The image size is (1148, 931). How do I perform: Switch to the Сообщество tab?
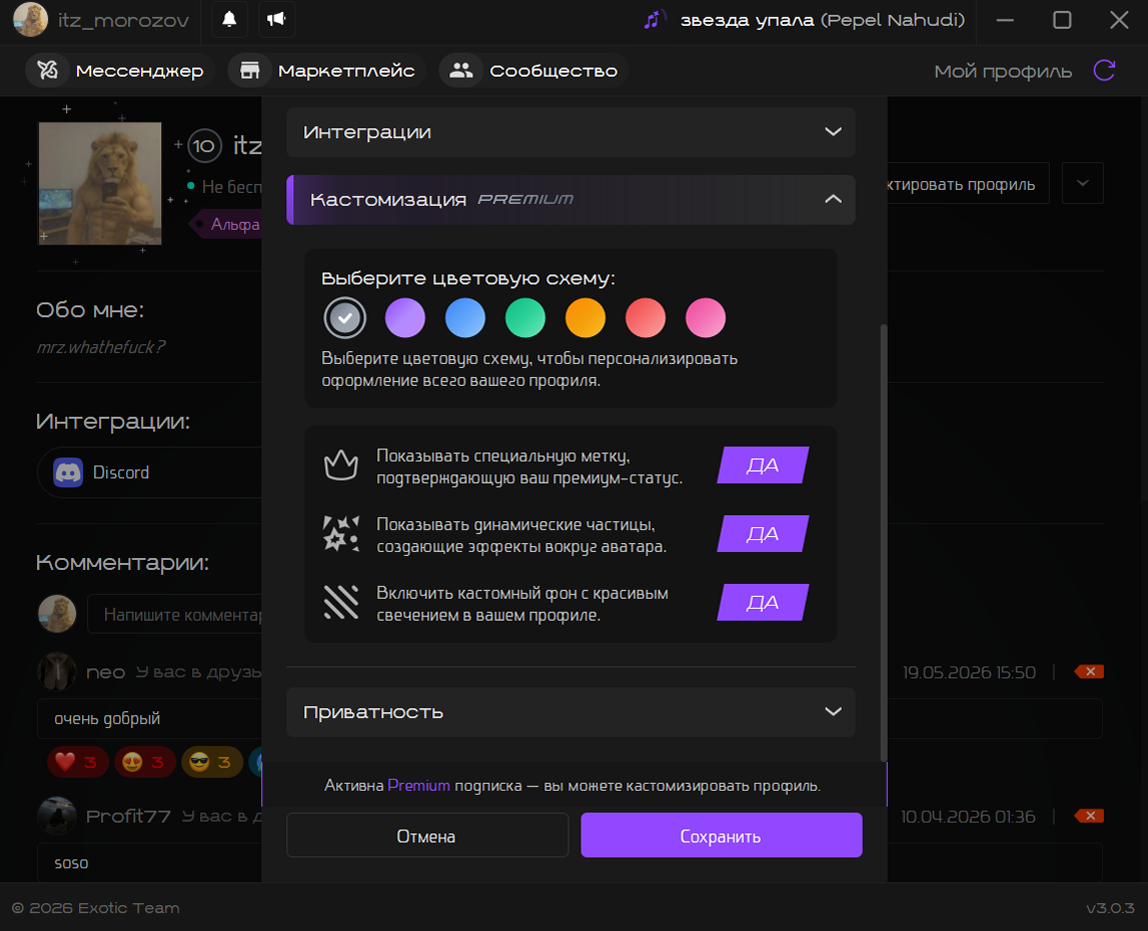point(534,70)
